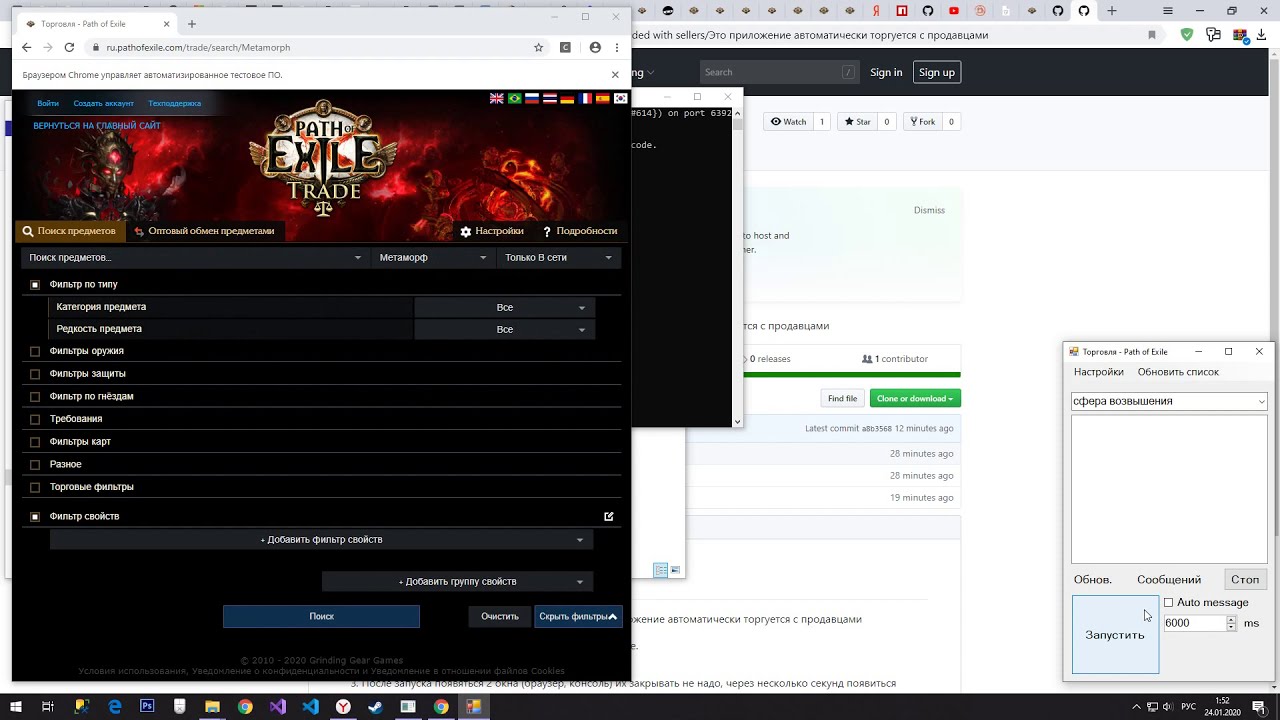Increase the ms delay with the spinner up arrow
1280x720 pixels.
pos(1231,619)
